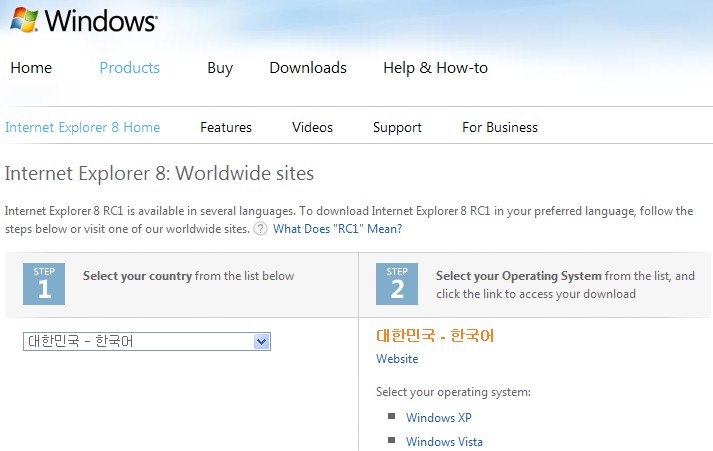Screen dimensions: 713x451
Task: Click the orange 대한민국 - 한국어 heading
Action: pos(435,336)
